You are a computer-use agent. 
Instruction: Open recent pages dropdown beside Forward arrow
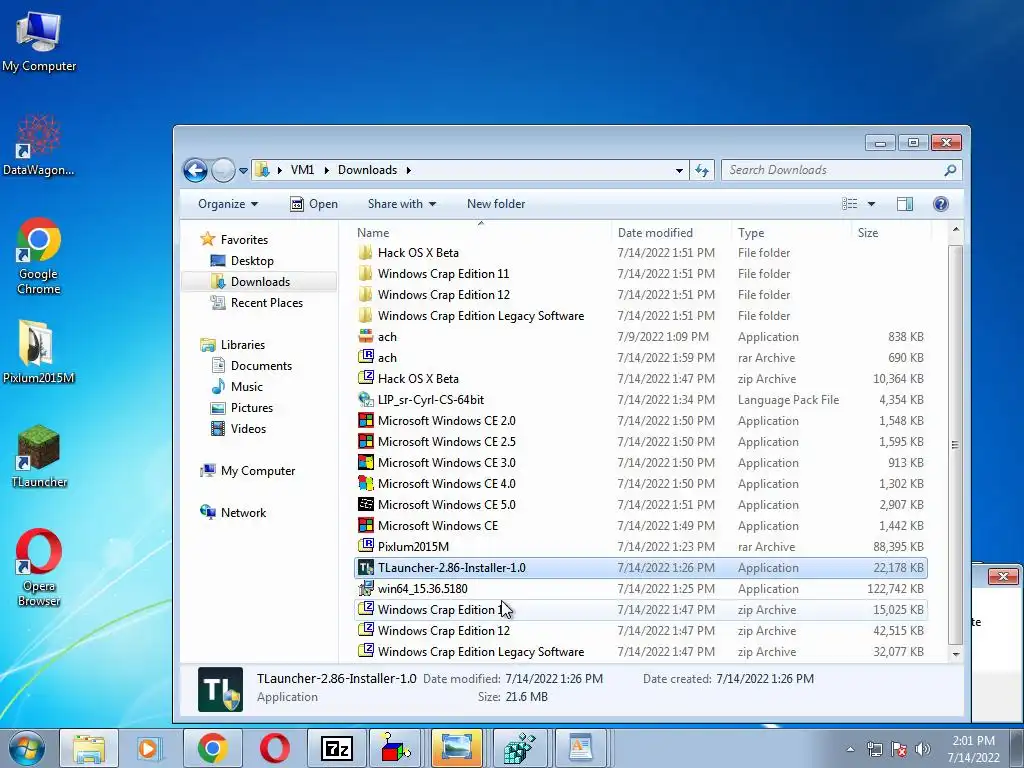243,170
